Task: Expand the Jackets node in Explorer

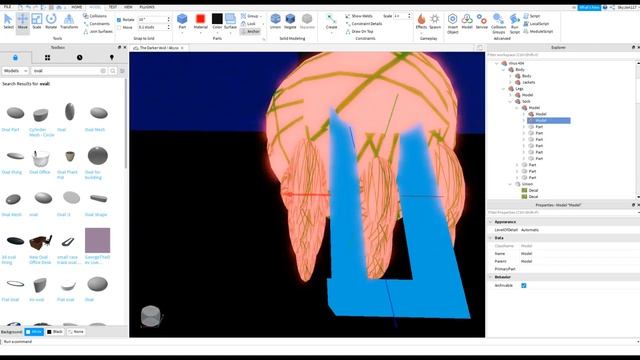Action: (x=510, y=82)
